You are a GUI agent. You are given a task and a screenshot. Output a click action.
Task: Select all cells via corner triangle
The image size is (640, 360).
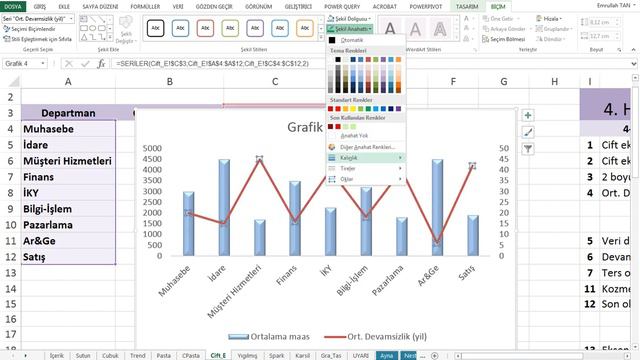(x=14, y=82)
